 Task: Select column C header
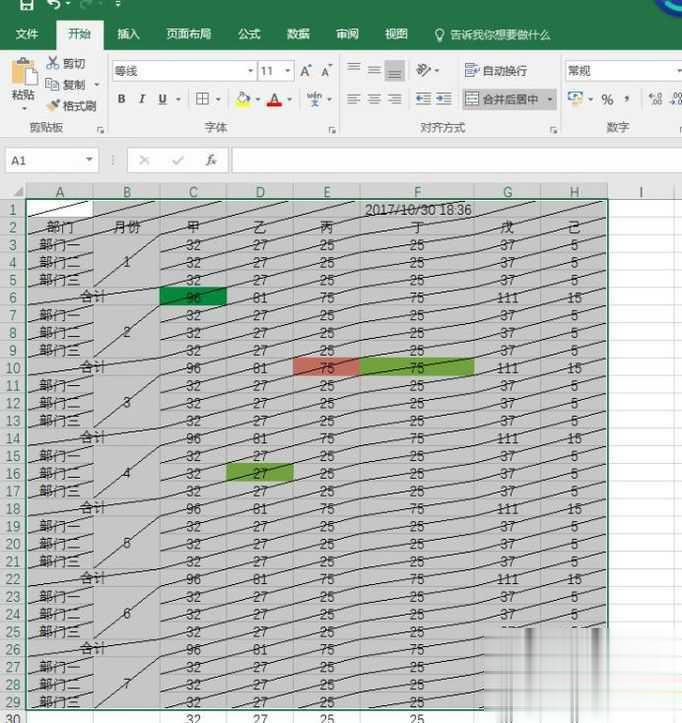coord(193,191)
